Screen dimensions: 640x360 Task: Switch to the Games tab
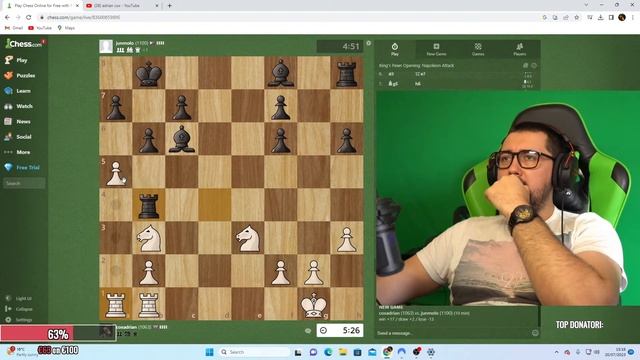point(478,49)
